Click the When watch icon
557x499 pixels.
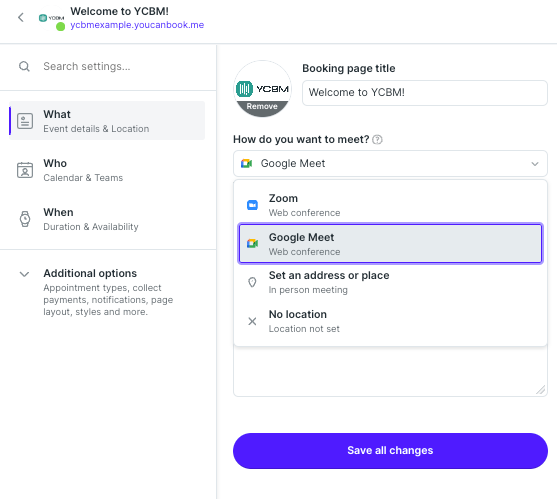pos(25,219)
